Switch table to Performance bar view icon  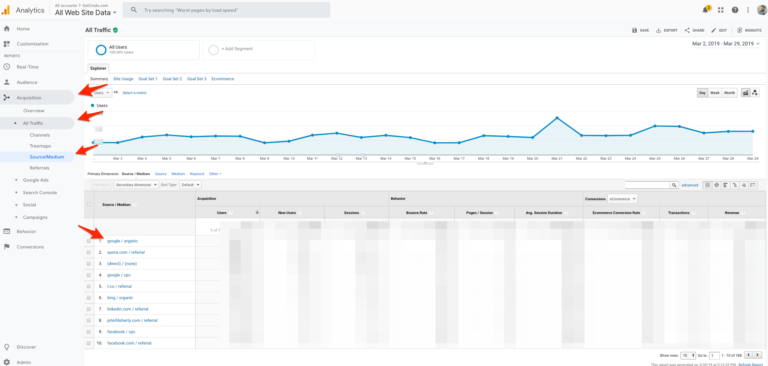click(x=725, y=185)
